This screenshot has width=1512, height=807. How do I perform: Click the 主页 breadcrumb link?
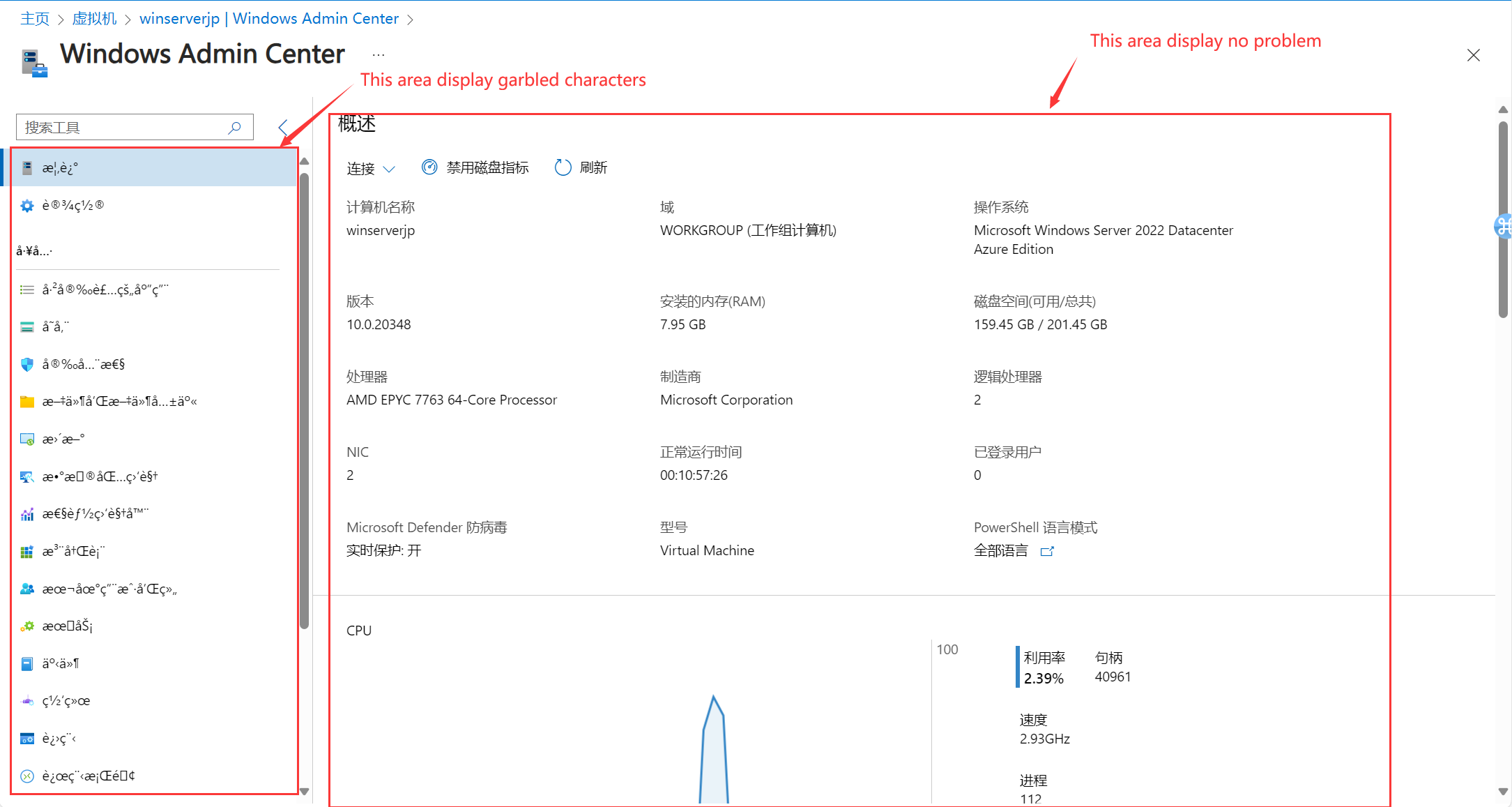(x=35, y=19)
